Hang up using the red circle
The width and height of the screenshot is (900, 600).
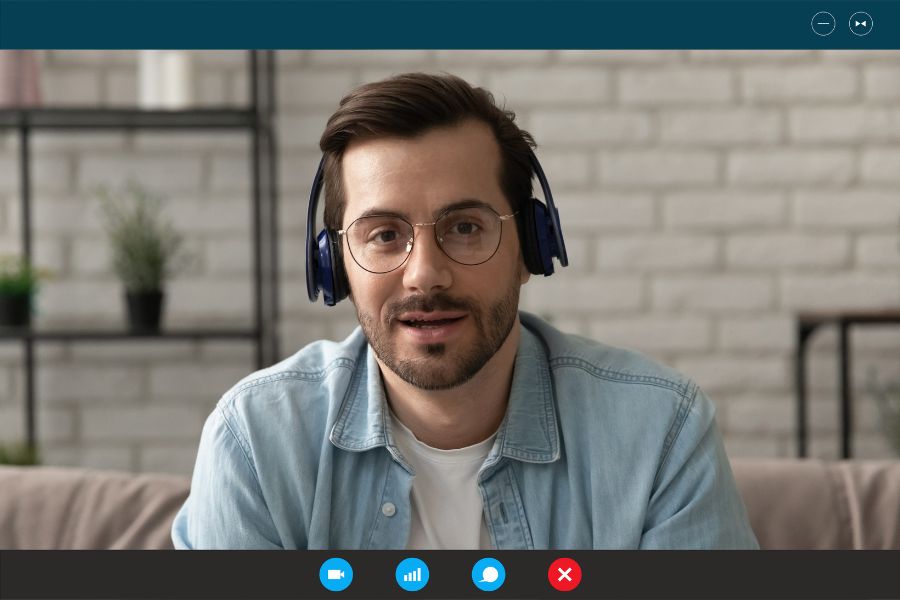coord(564,574)
